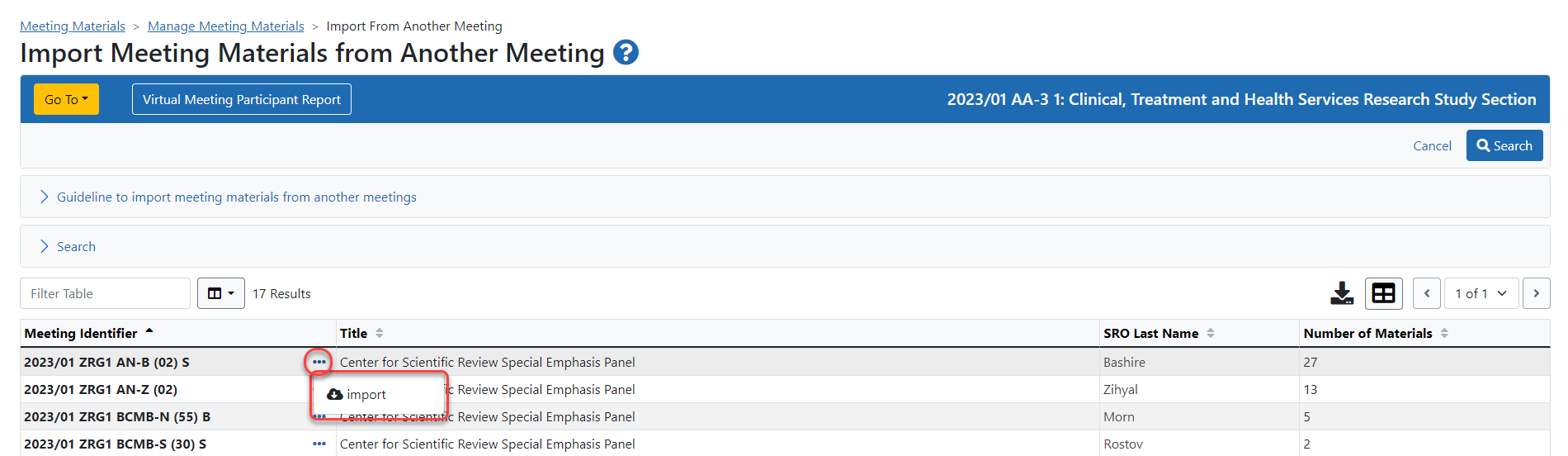Open the three-dot menu for ZRG1 BCMB-S (30) S
The width and height of the screenshot is (1568, 456).
pos(319,444)
